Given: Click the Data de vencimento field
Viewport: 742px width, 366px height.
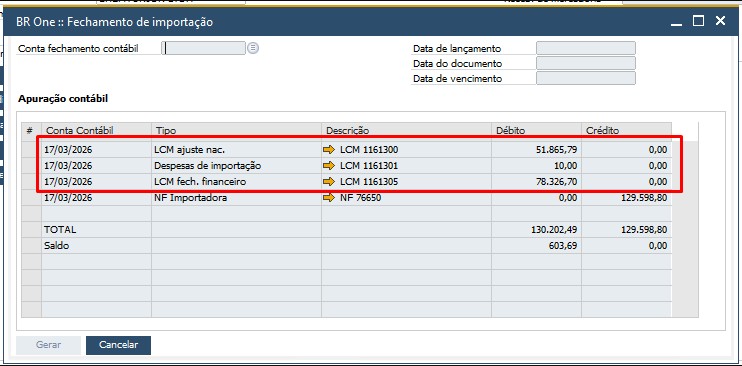Looking at the screenshot, I should [x=586, y=79].
